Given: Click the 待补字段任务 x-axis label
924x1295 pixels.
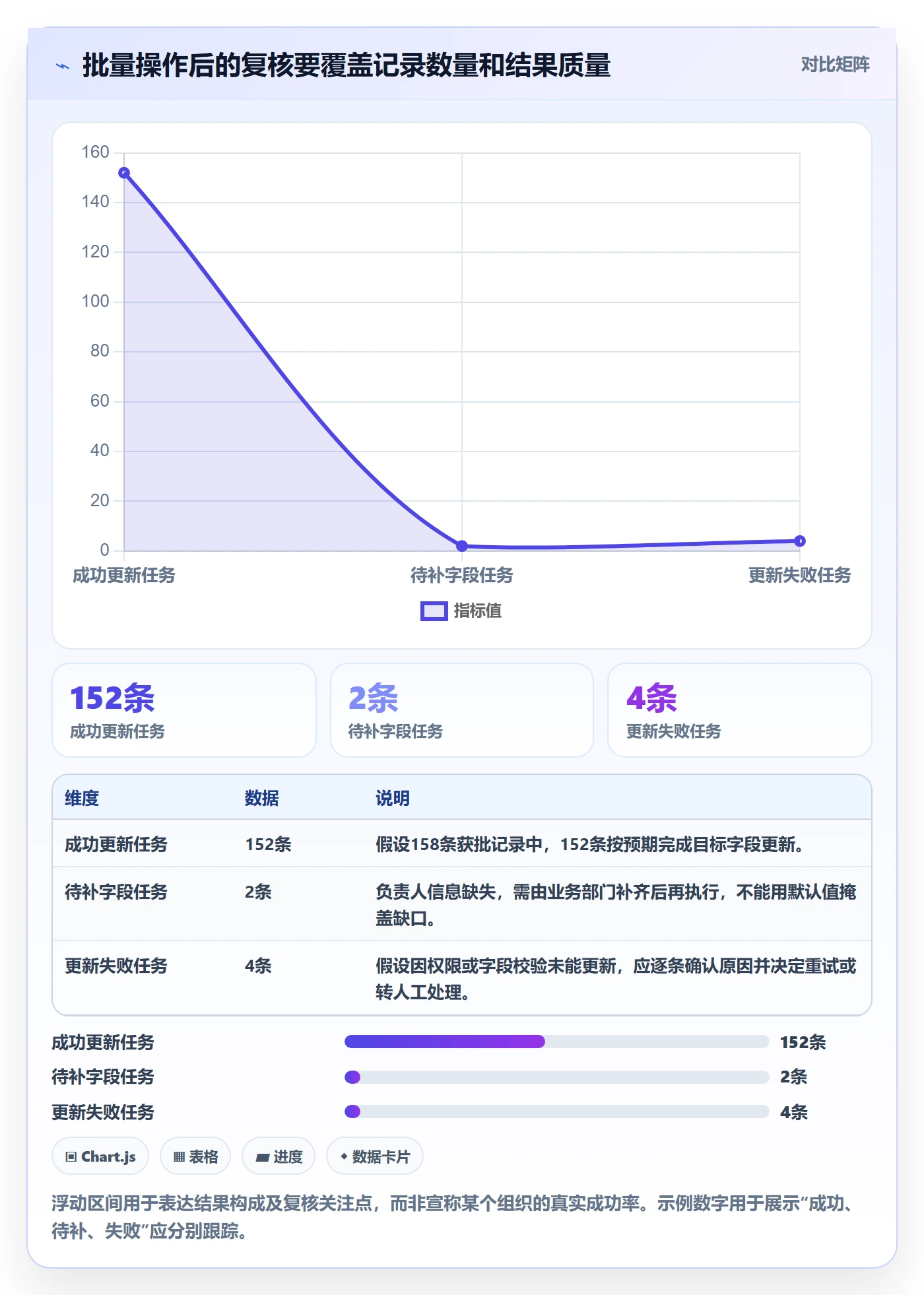Looking at the screenshot, I should coord(462,576).
